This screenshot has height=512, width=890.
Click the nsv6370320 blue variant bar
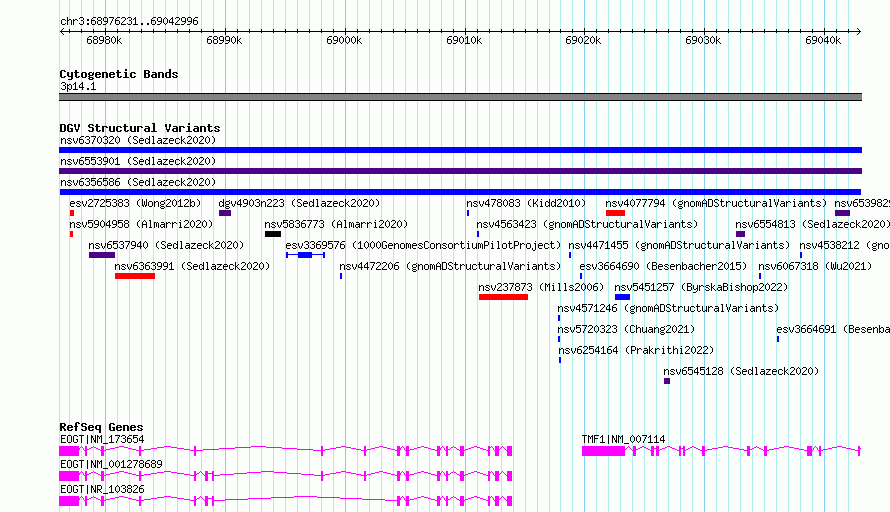(x=460, y=150)
